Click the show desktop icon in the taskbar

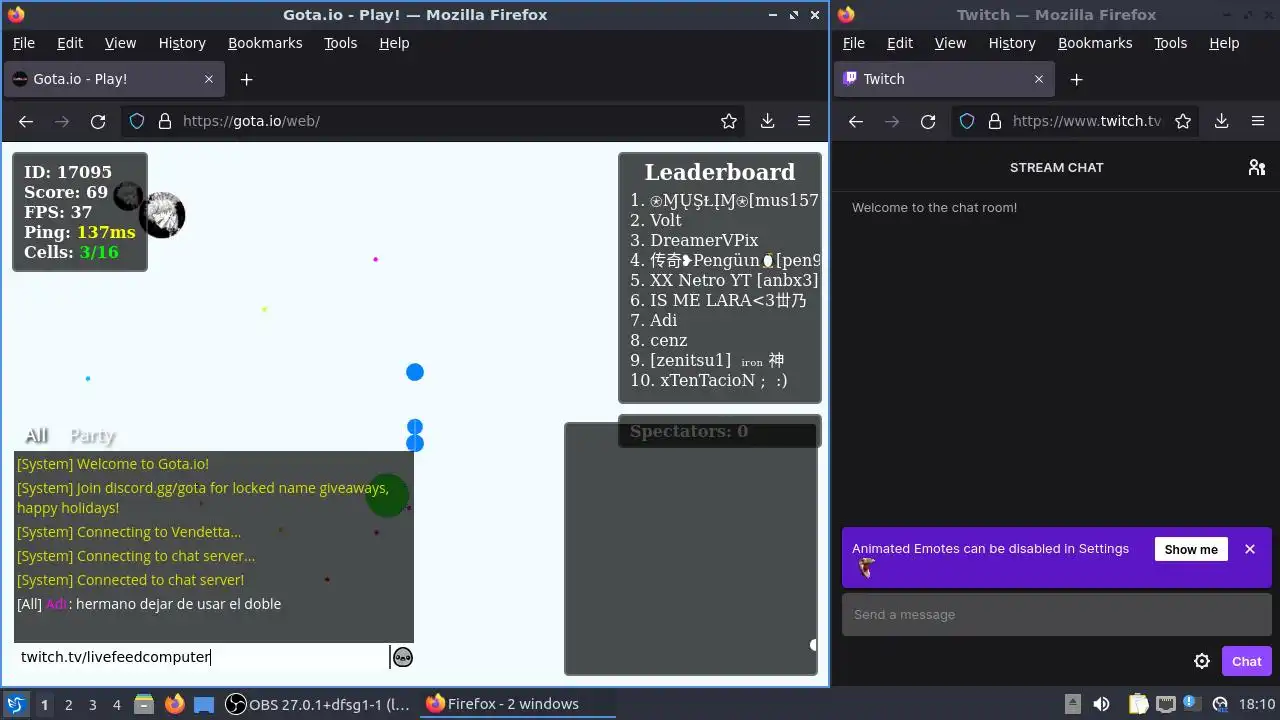coord(204,704)
